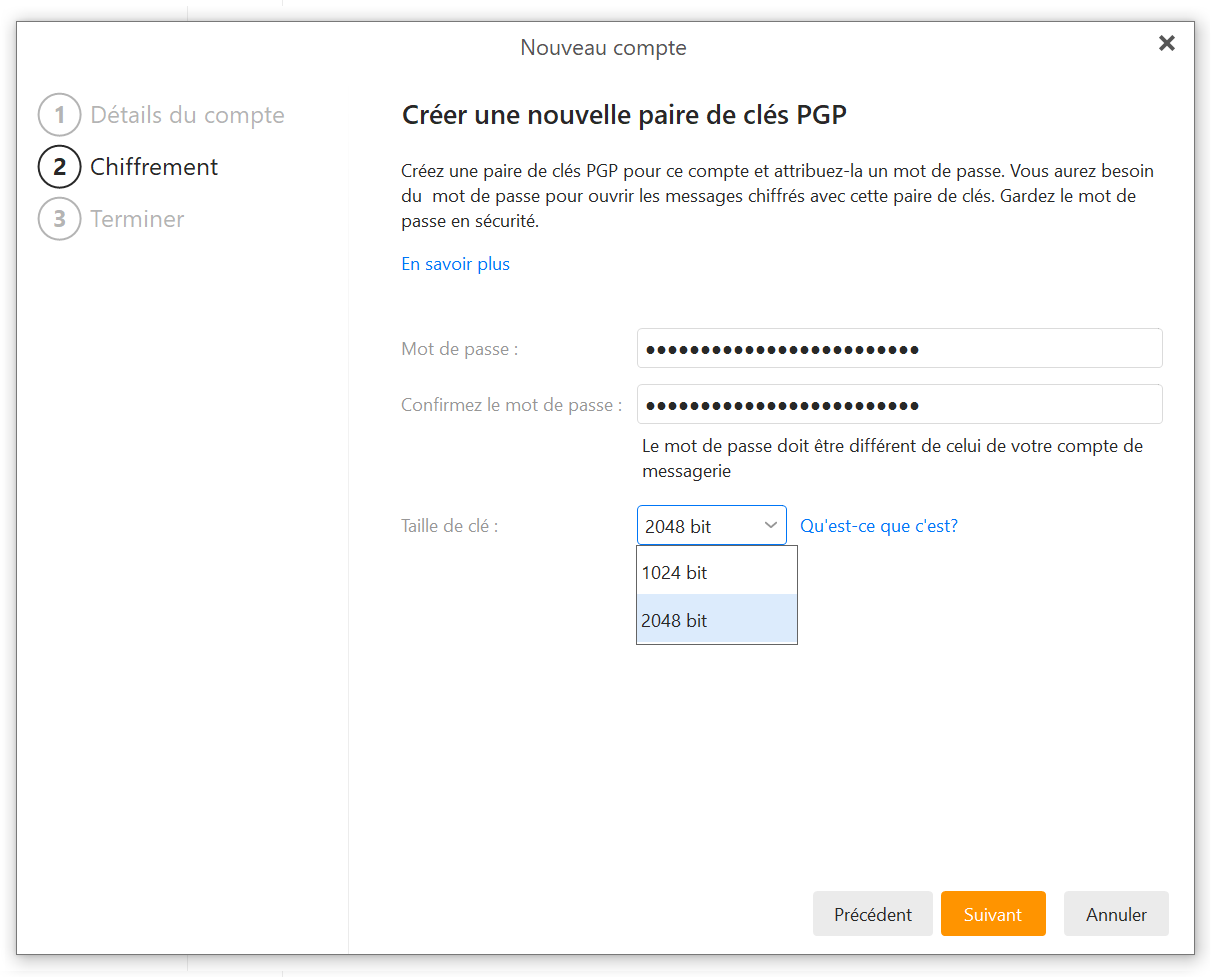This screenshot has width=1211, height=977.
Task: Click the Mot de passe label text
Action: 459,349
